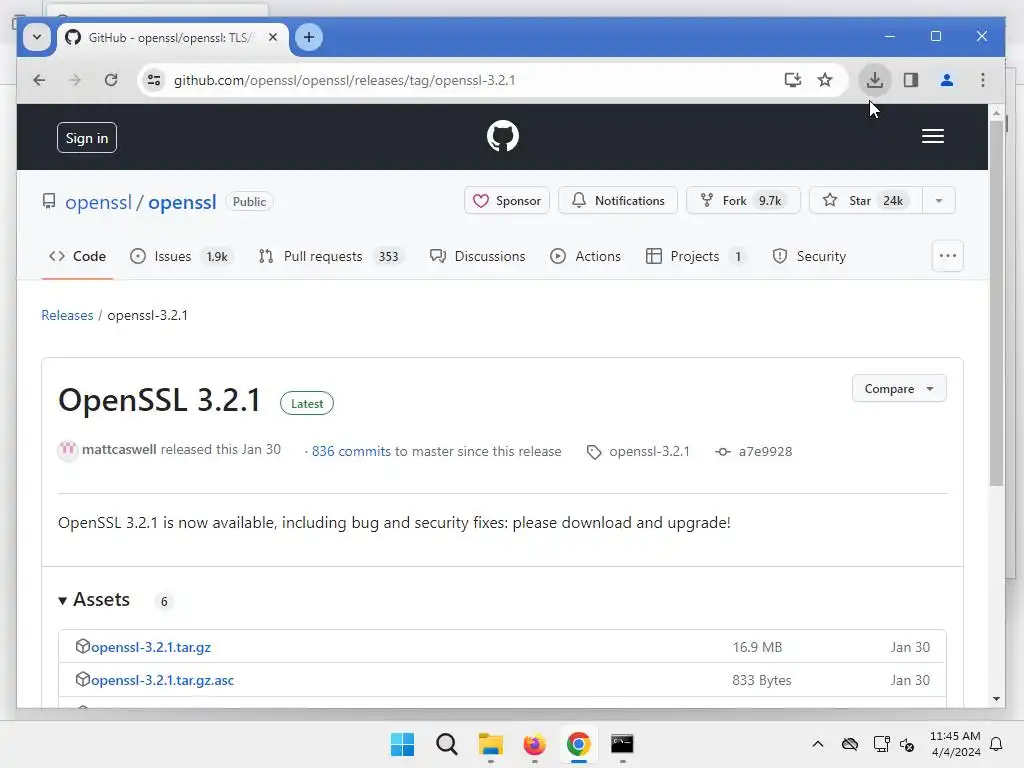Show more repository tabs ellipsis button
The width and height of the screenshot is (1024, 768).
[x=947, y=256]
